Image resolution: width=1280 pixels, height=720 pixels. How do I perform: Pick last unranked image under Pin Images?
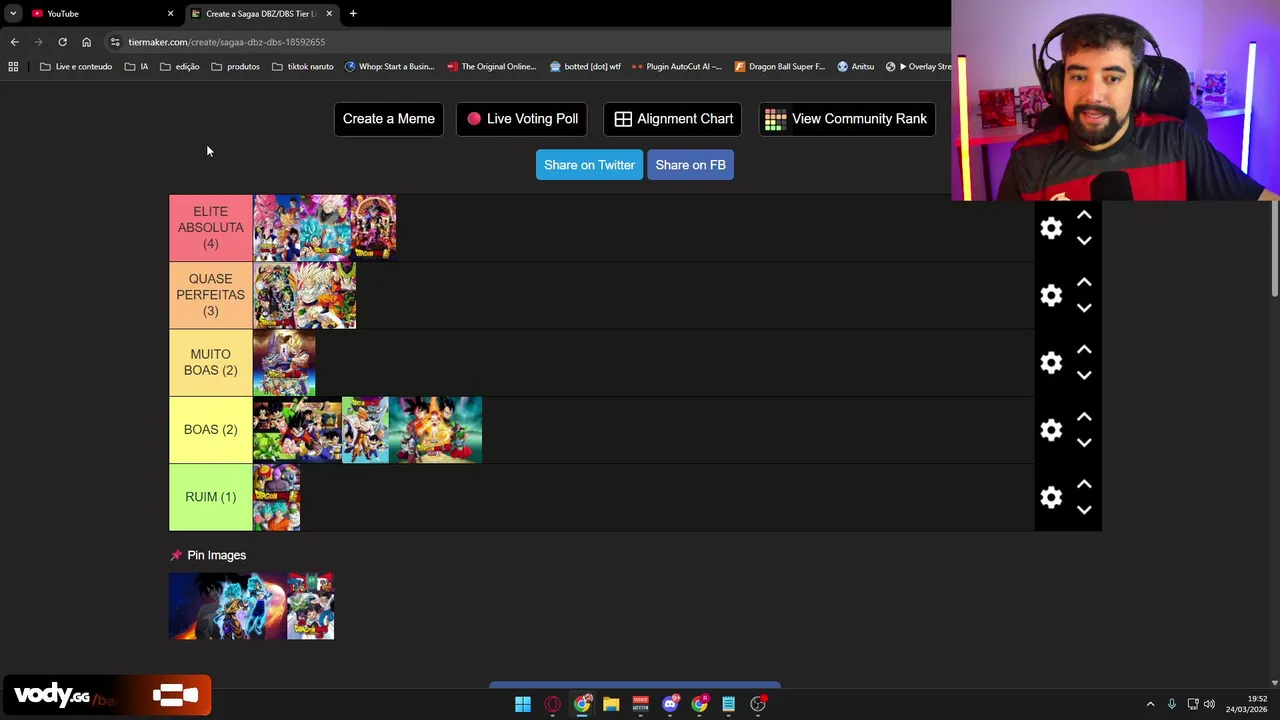click(310, 606)
